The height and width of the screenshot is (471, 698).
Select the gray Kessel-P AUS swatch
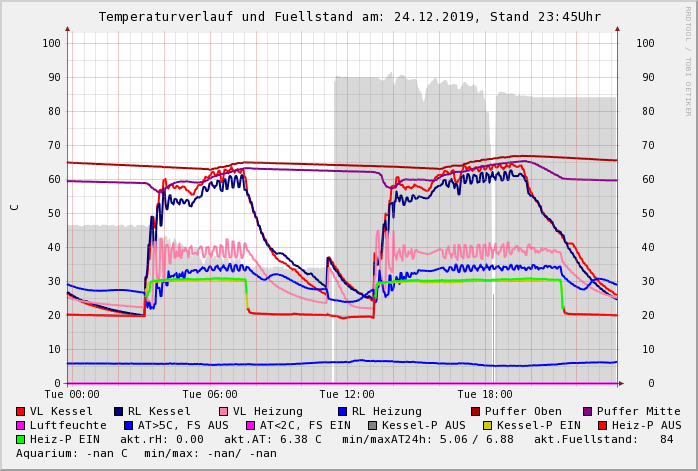tap(372, 425)
